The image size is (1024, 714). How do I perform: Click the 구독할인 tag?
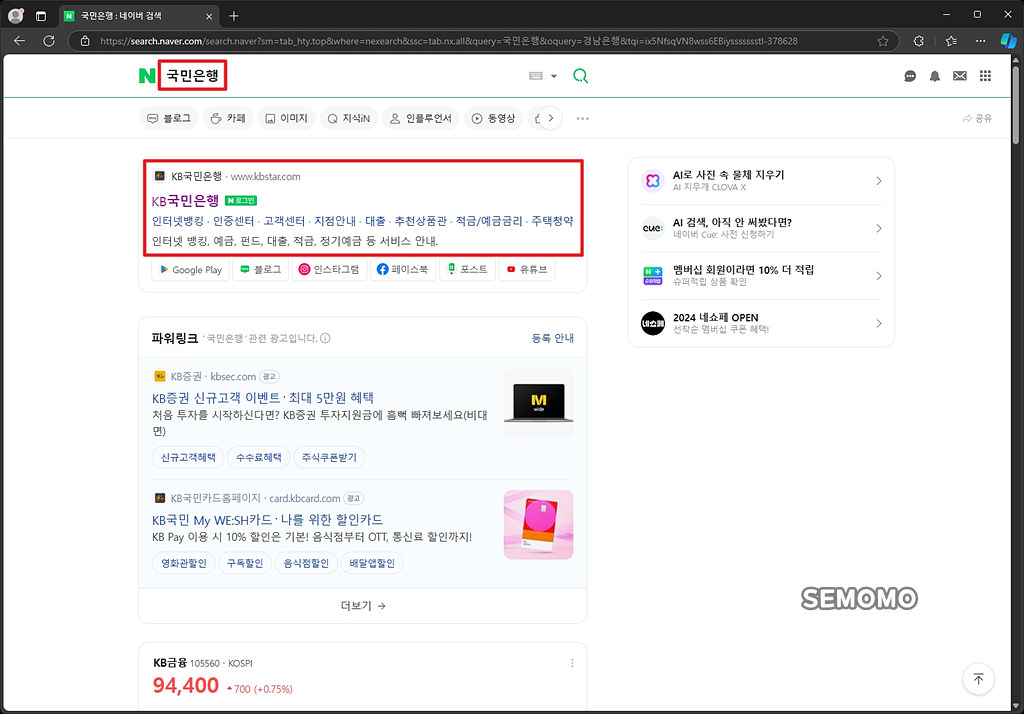point(245,563)
